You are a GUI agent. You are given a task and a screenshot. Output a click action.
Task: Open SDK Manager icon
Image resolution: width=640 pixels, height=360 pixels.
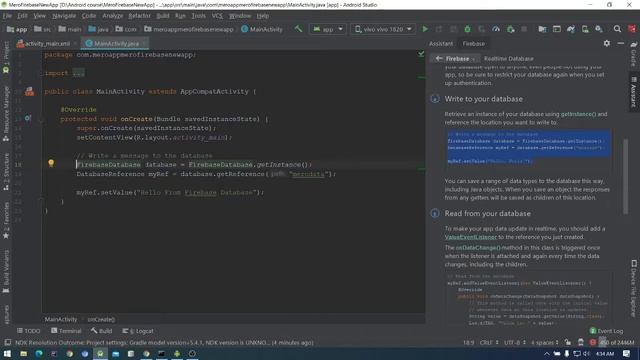[599, 29]
